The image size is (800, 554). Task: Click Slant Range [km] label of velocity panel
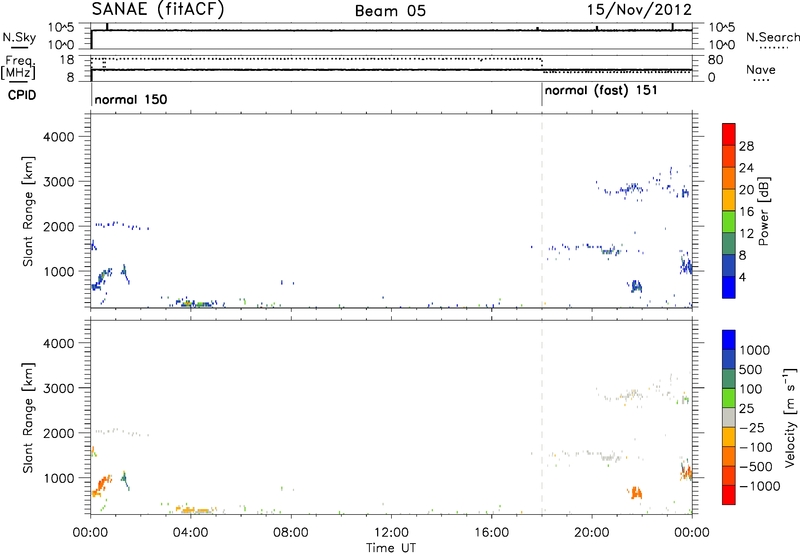[28, 417]
